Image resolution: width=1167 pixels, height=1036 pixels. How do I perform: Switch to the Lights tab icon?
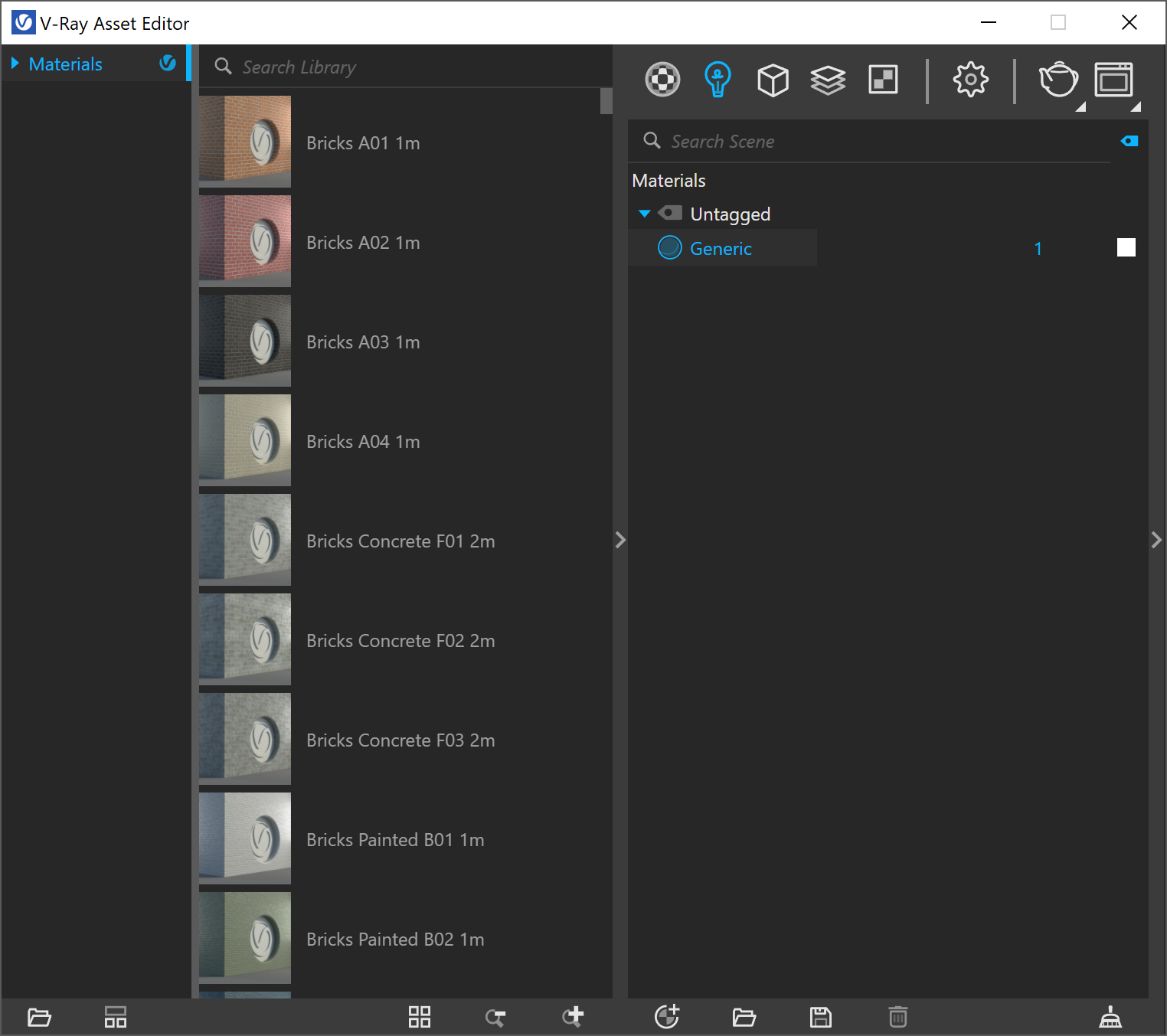click(718, 80)
